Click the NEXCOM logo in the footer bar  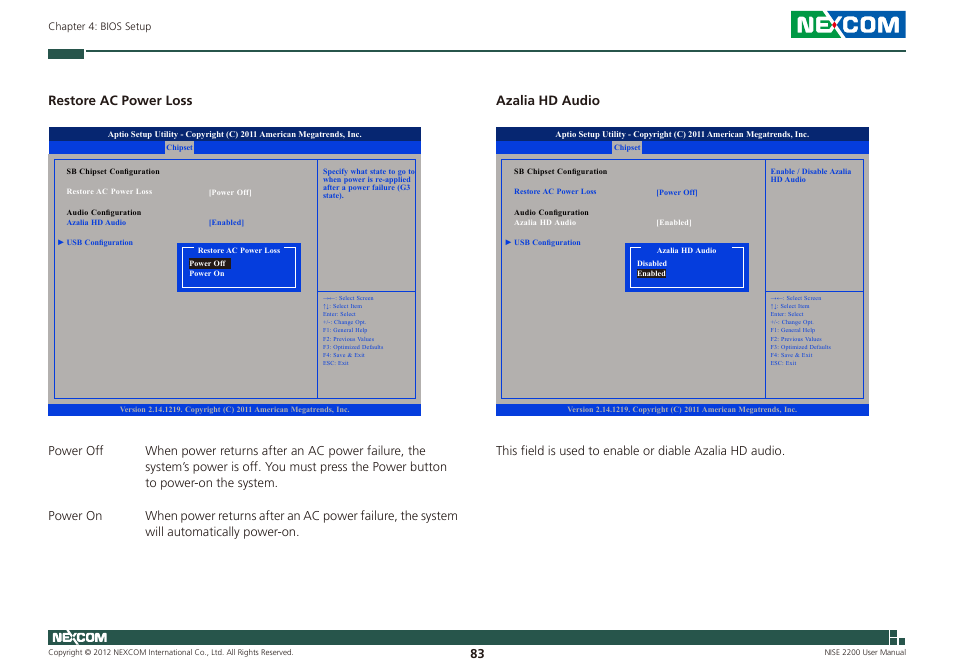pos(79,637)
